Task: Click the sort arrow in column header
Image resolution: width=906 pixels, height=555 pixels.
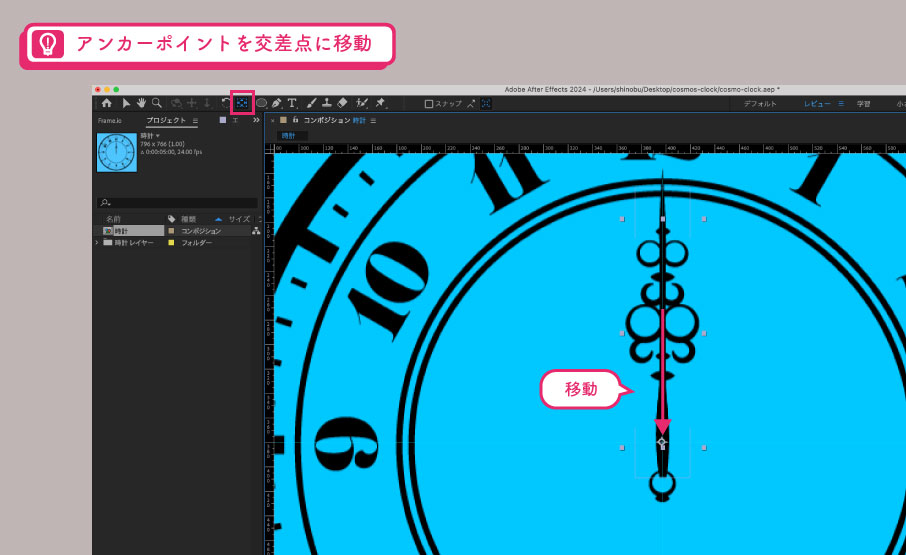Action: (x=218, y=219)
